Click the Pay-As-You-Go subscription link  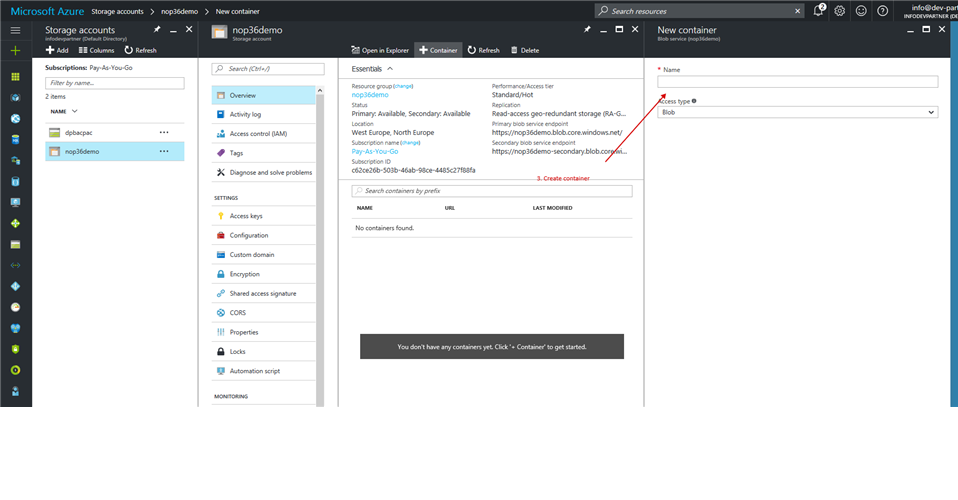[375, 151]
